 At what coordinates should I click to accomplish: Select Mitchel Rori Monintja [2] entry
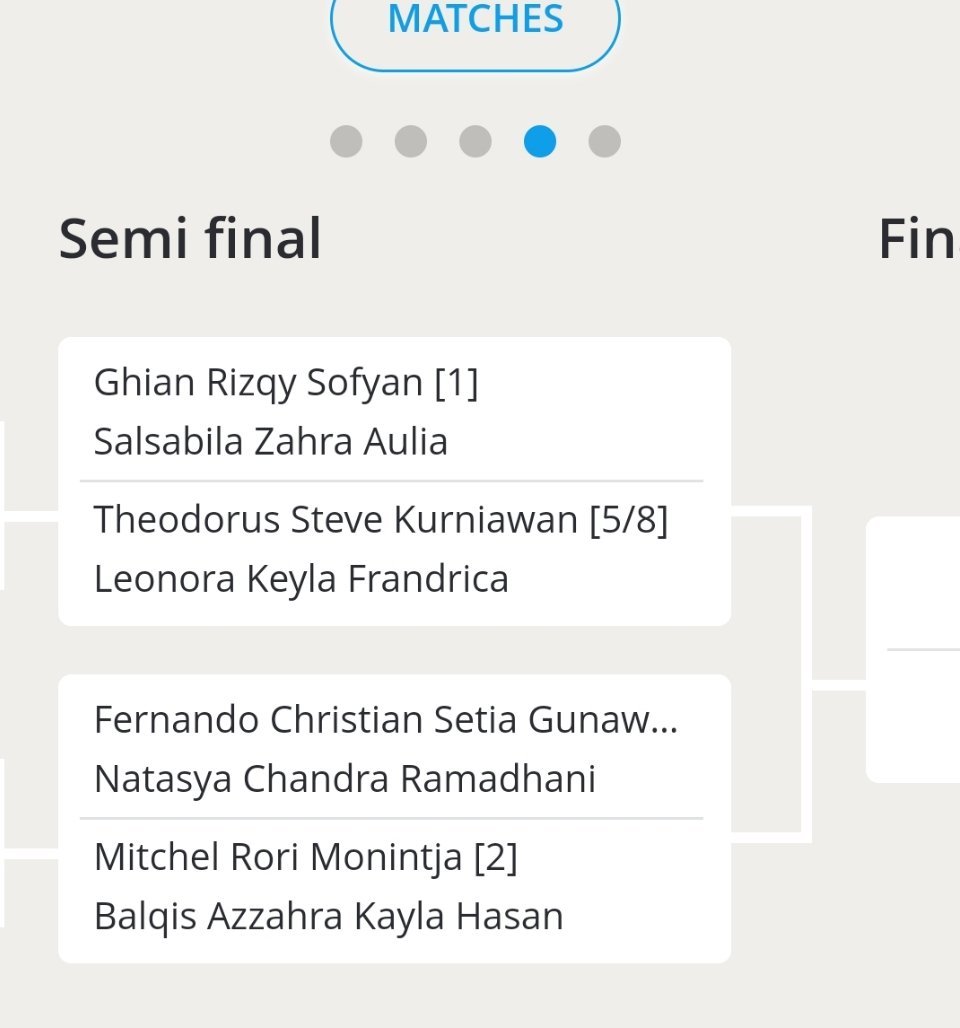[305, 857]
